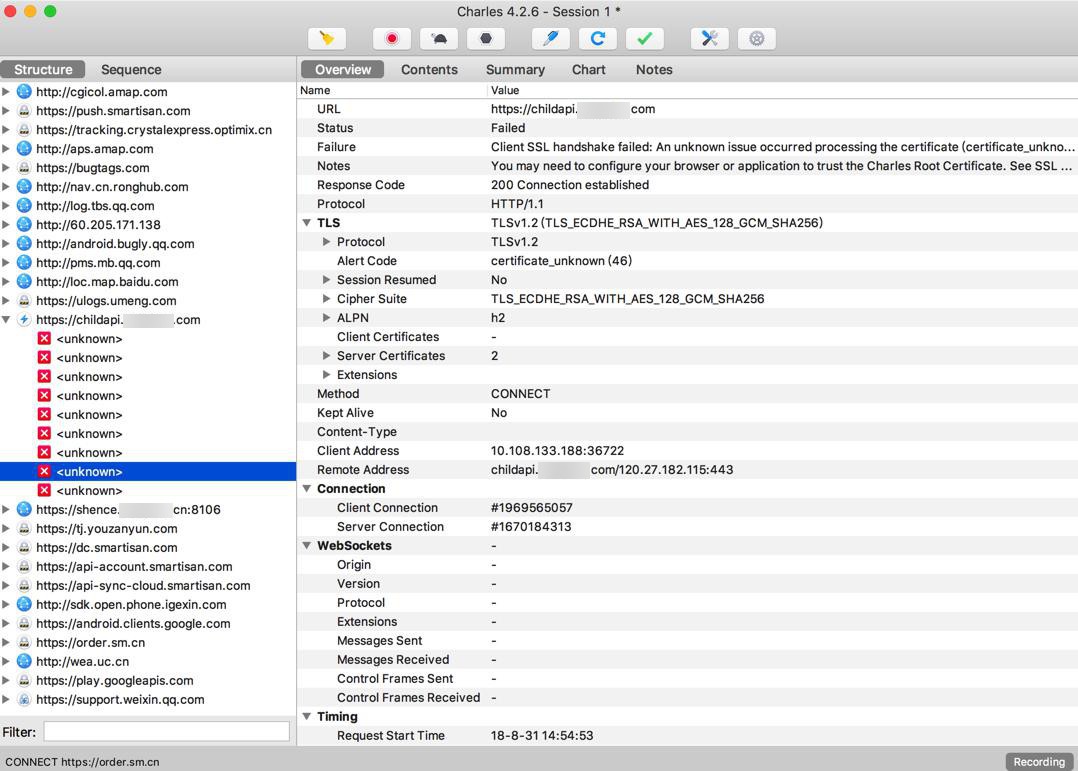Toggle the red Record button

(x=392, y=39)
